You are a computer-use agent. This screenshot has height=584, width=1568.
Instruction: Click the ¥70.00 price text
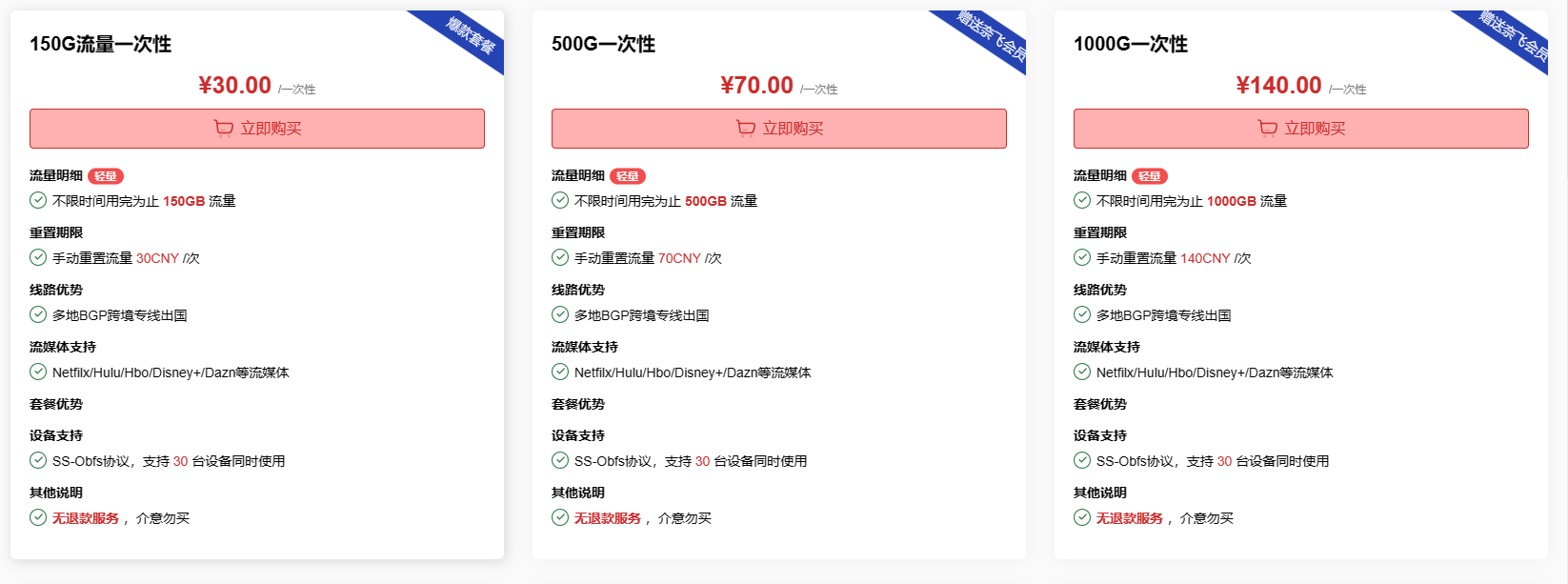[x=757, y=86]
